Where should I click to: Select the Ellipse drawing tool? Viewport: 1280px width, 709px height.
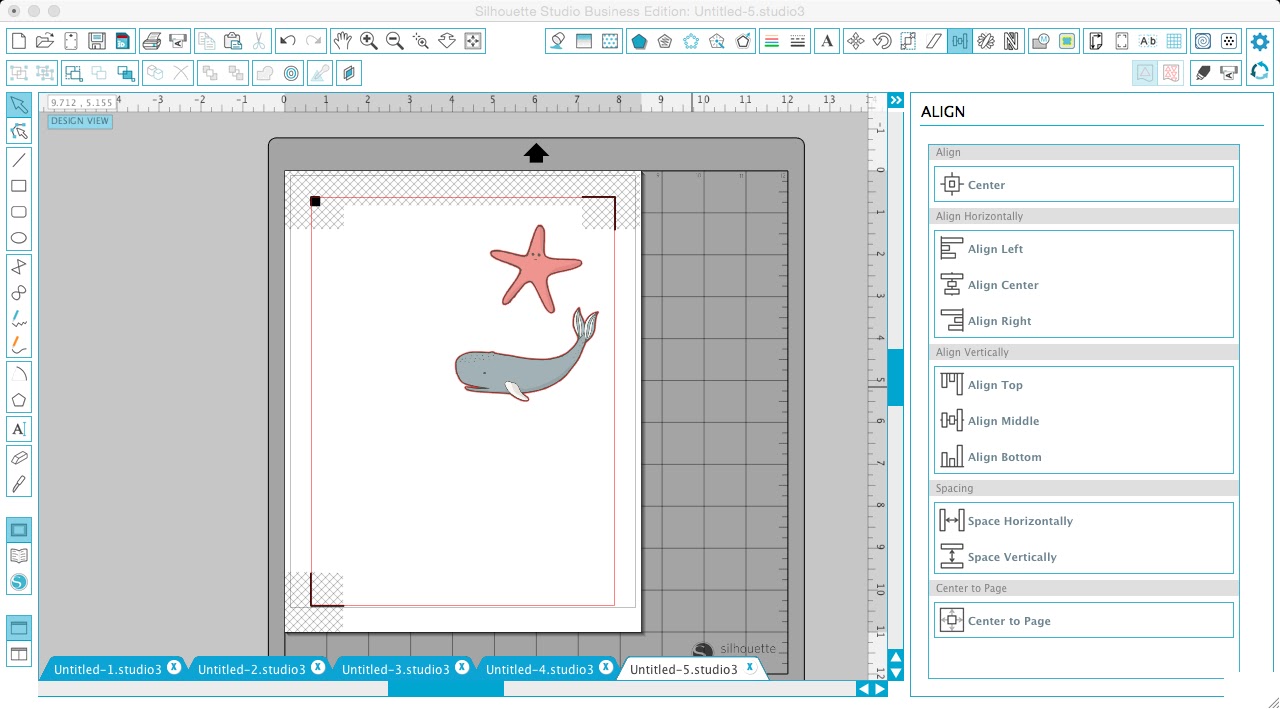[18, 237]
